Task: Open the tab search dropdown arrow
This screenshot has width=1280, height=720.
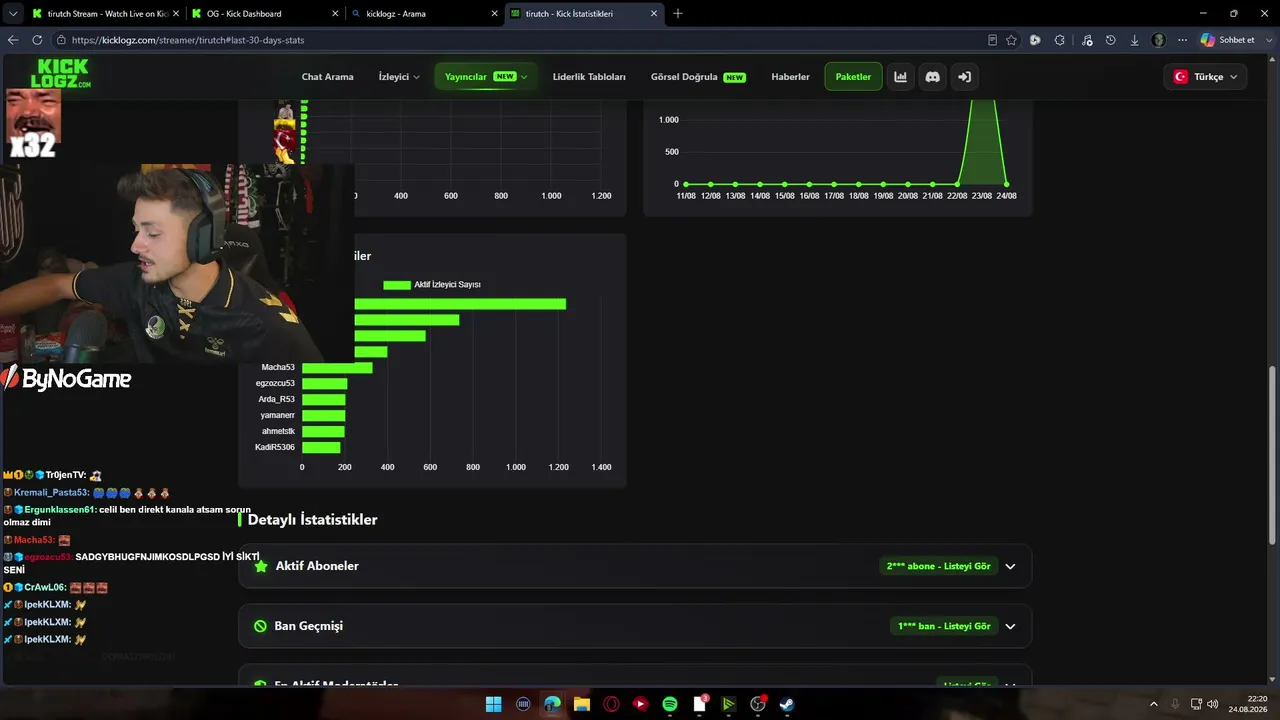Action: coord(13,13)
